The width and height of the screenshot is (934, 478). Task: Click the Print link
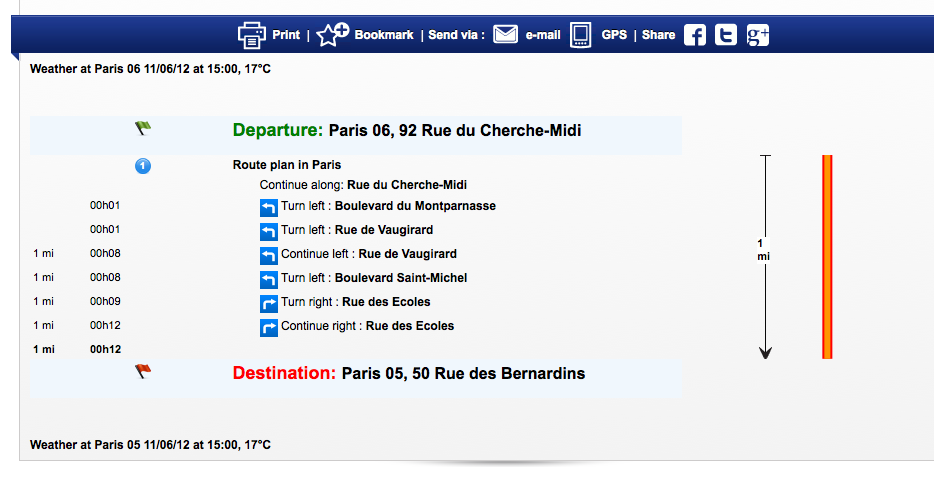(x=286, y=35)
